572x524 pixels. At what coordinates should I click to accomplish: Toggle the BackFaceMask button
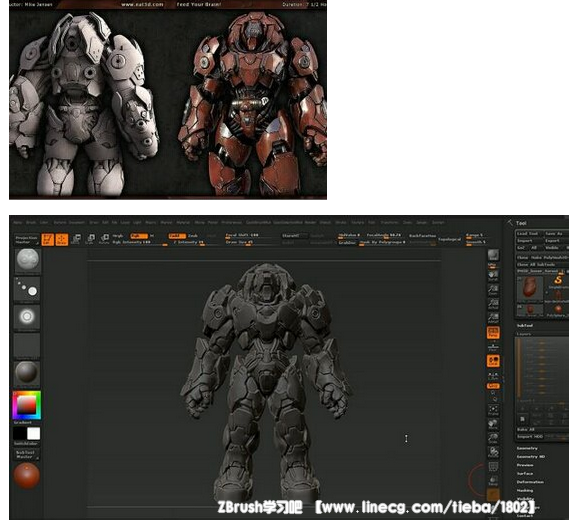click(422, 236)
